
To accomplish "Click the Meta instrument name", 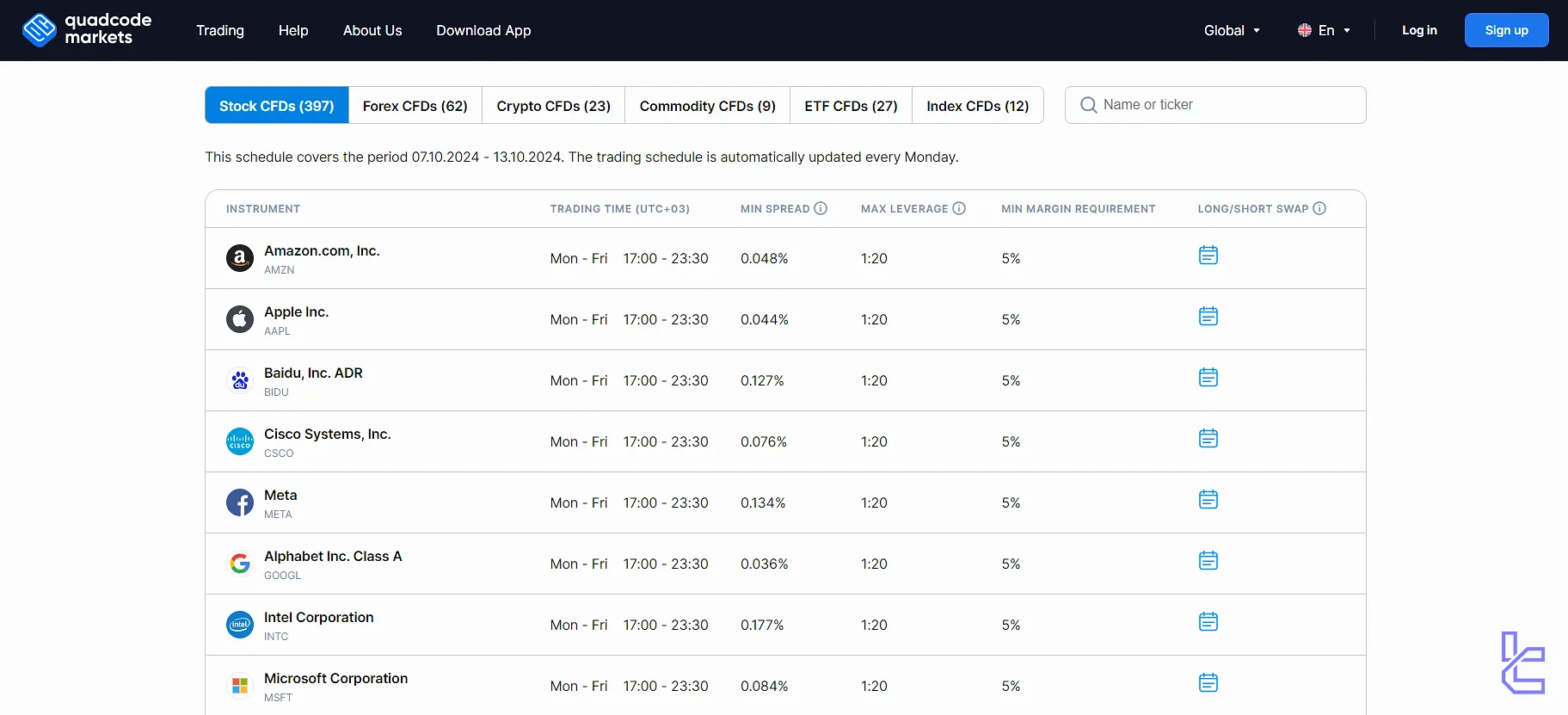I will point(280,495).
